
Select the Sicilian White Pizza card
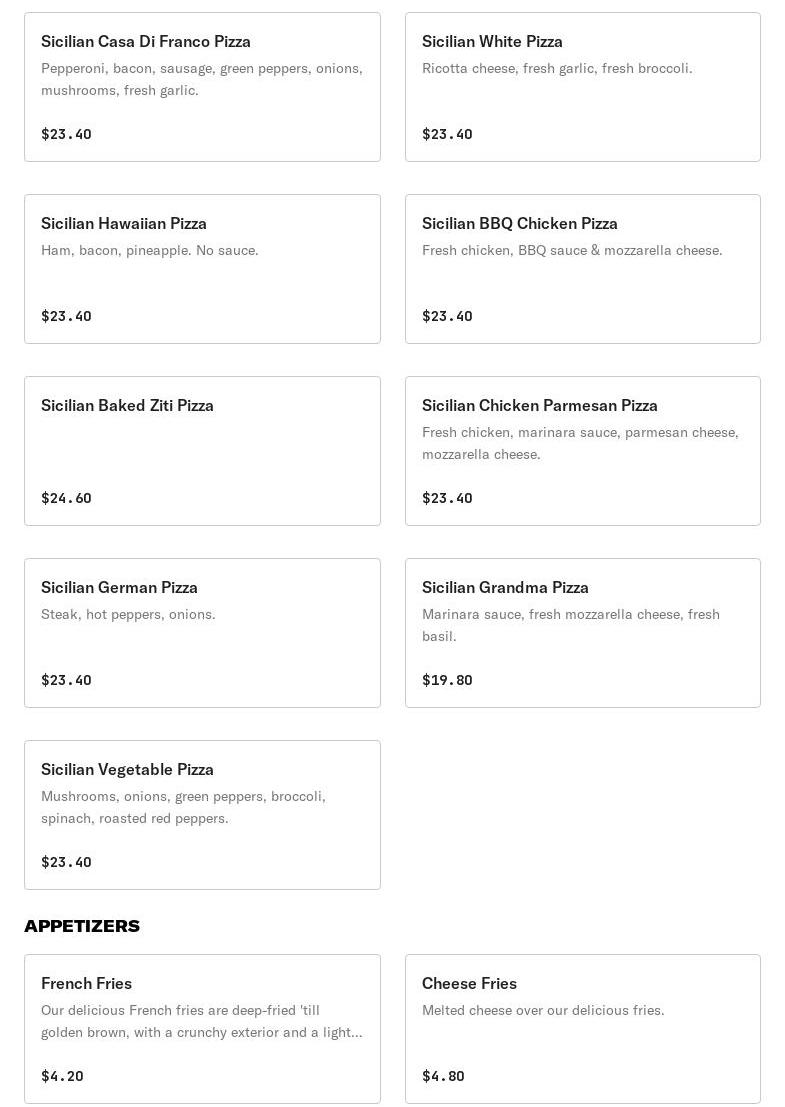[x=582, y=87]
